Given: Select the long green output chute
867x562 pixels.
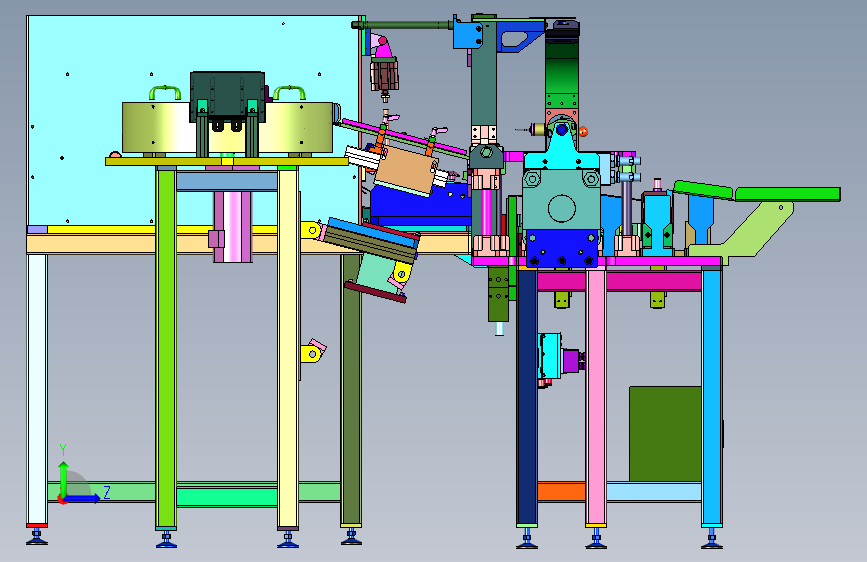Looking at the screenshot, I should pyautogui.click(x=787, y=194).
